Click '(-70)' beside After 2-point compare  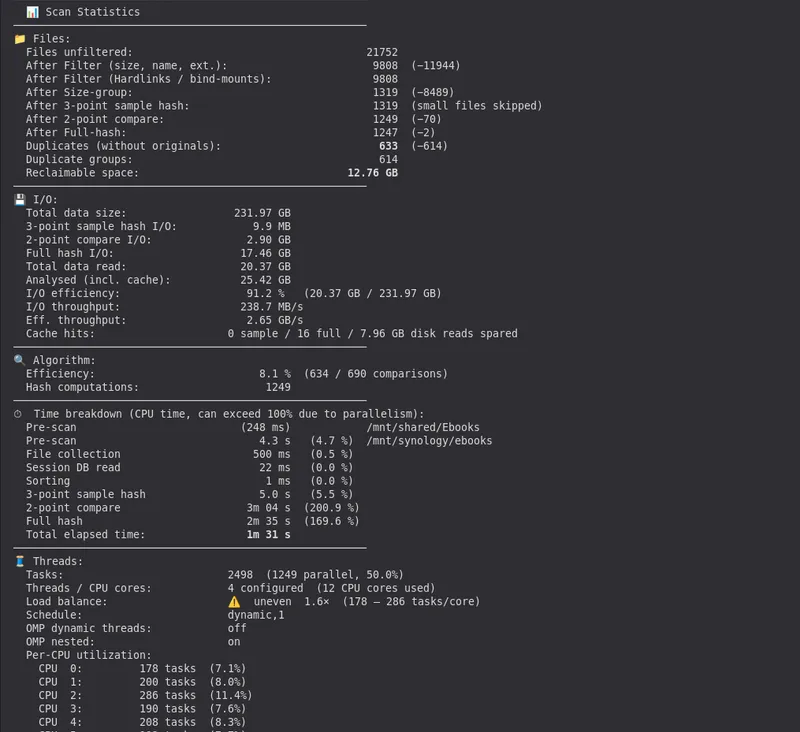coord(426,119)
